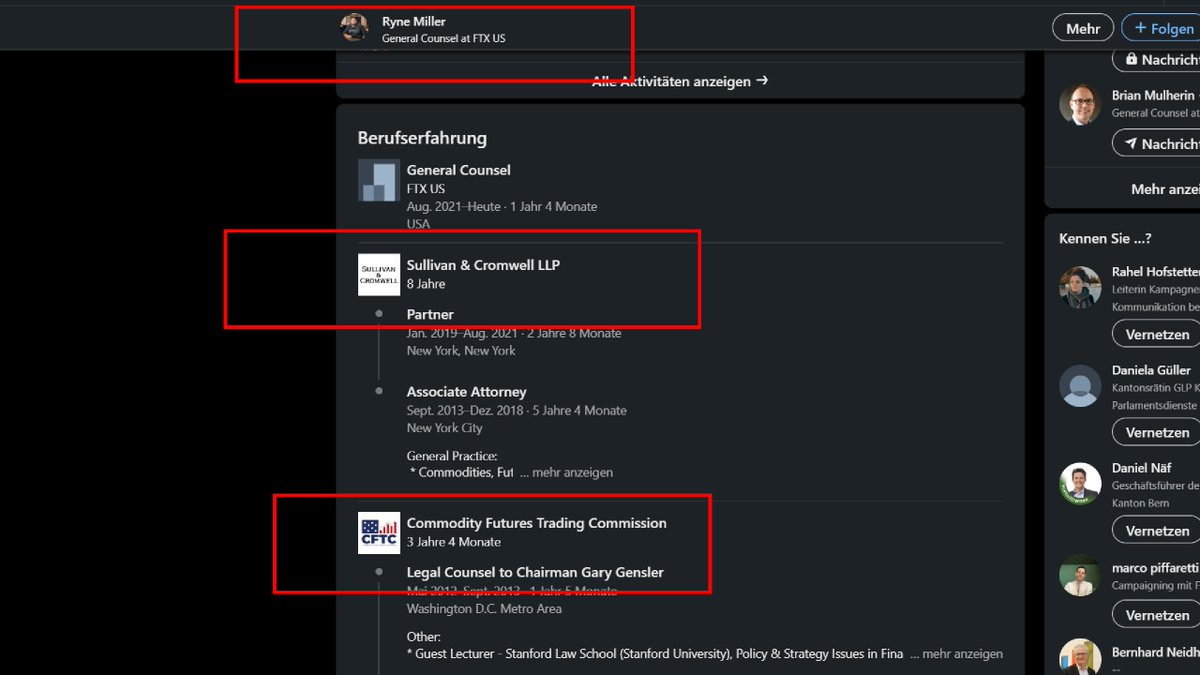Screen dimensions: 1200x675
Task: Click the Washington D.C. Metro Area text
Action: [484, 609]
